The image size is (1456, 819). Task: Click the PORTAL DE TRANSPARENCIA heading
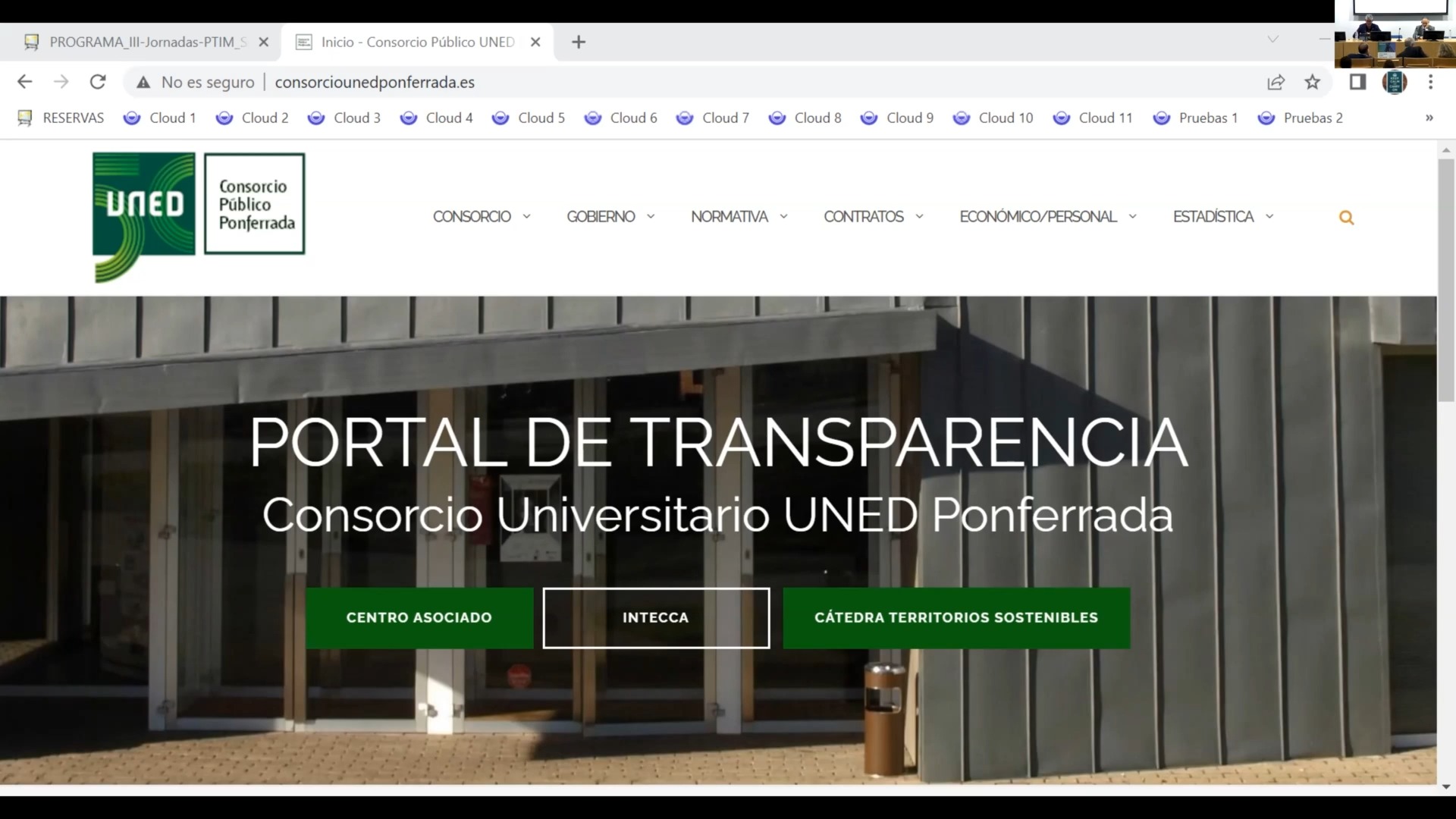click(x=718, y=443)
